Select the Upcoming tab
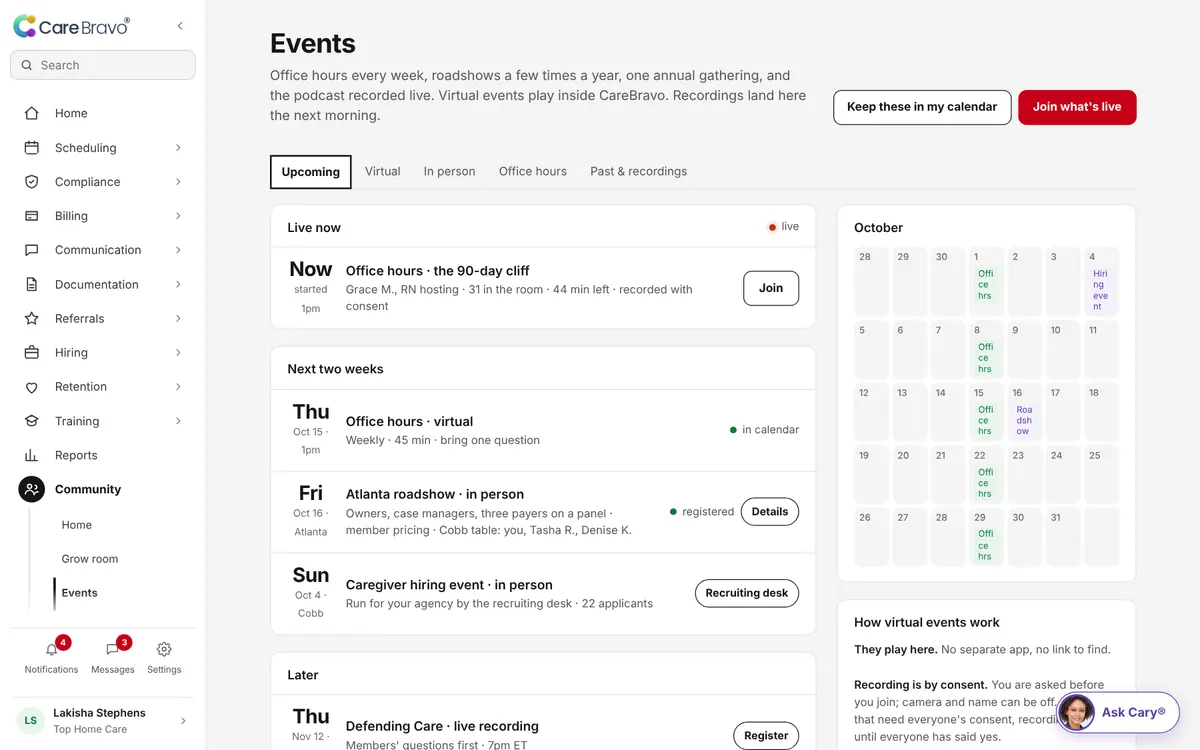The width and height of the screenshot is (1200, 750). click(x=310, y=171)
